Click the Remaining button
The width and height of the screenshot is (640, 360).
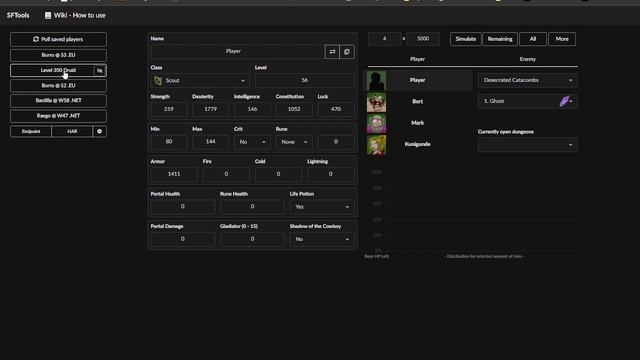[500, 39]
